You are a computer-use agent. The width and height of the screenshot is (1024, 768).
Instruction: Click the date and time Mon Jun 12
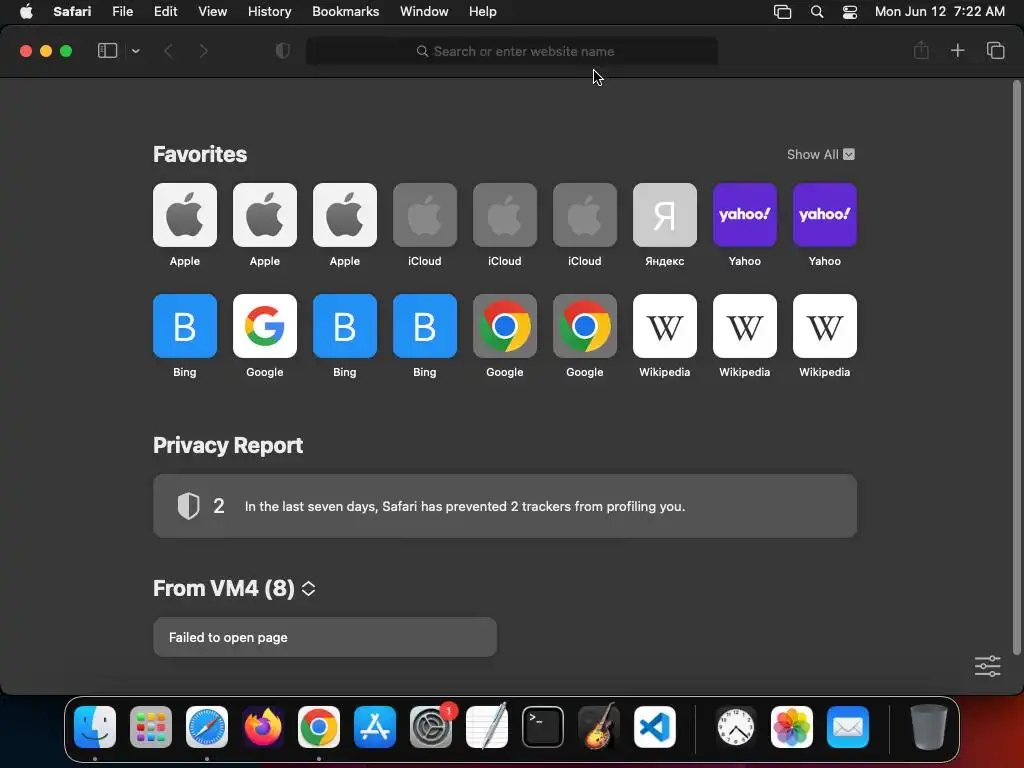[x=940, y=12]
